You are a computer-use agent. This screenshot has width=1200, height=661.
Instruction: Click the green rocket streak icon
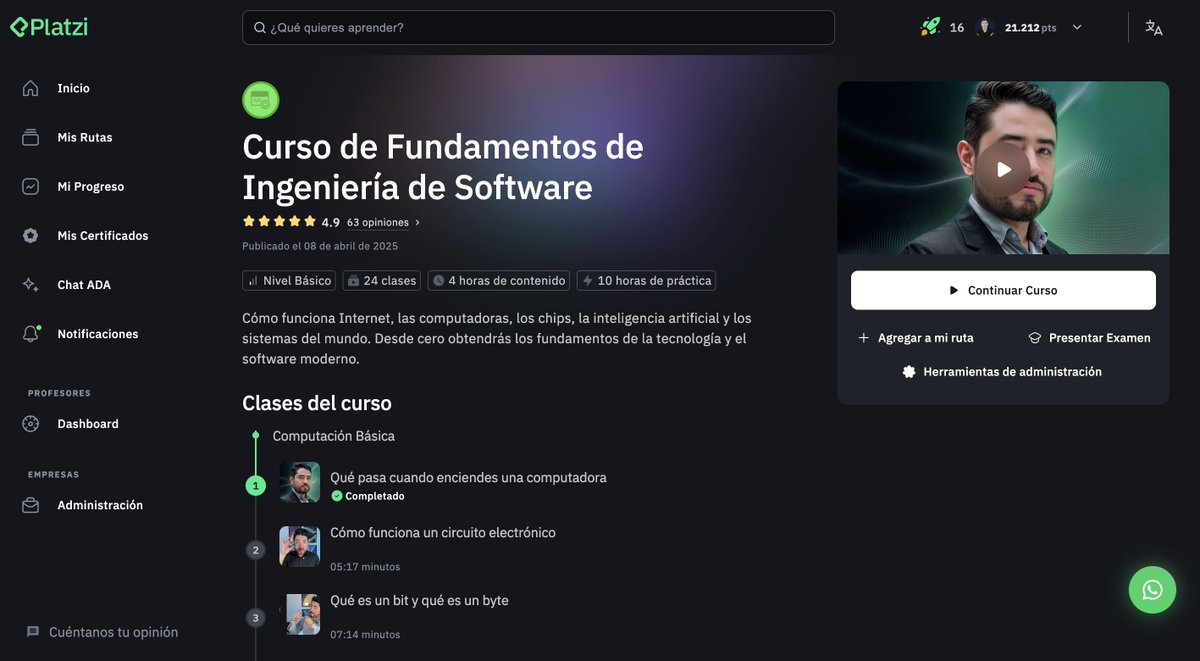tap(930, 27)
